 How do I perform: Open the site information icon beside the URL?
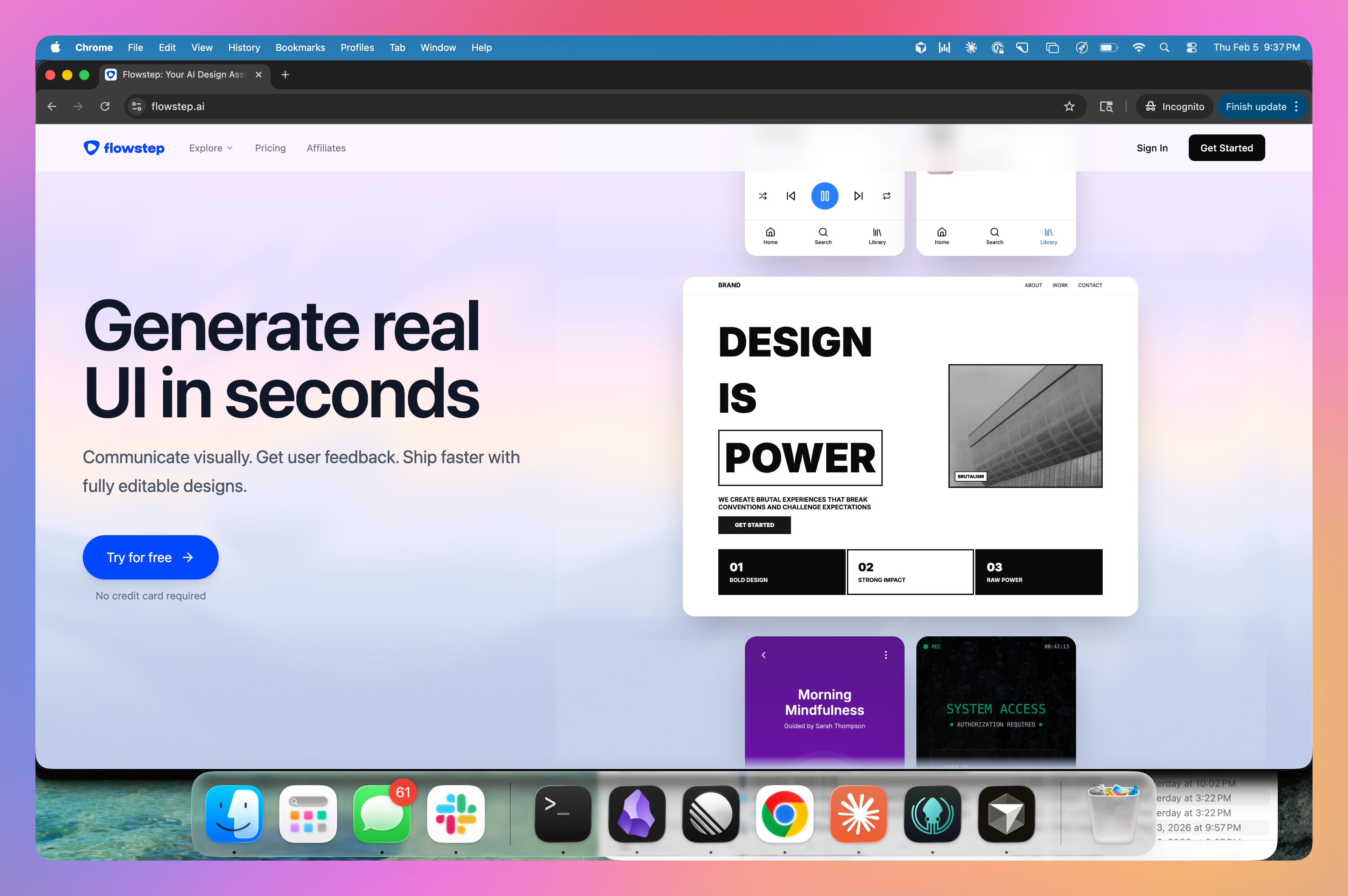pyautogui.click(x=137, y=106)
